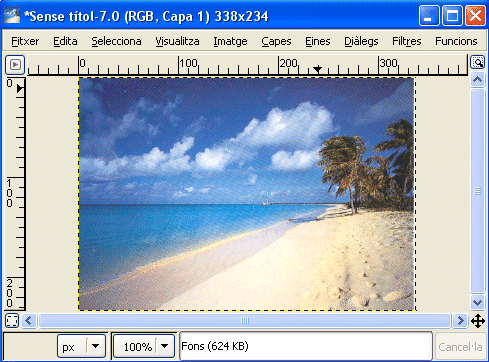Expand the 100% zoom dropdown

tap(164, 346)
